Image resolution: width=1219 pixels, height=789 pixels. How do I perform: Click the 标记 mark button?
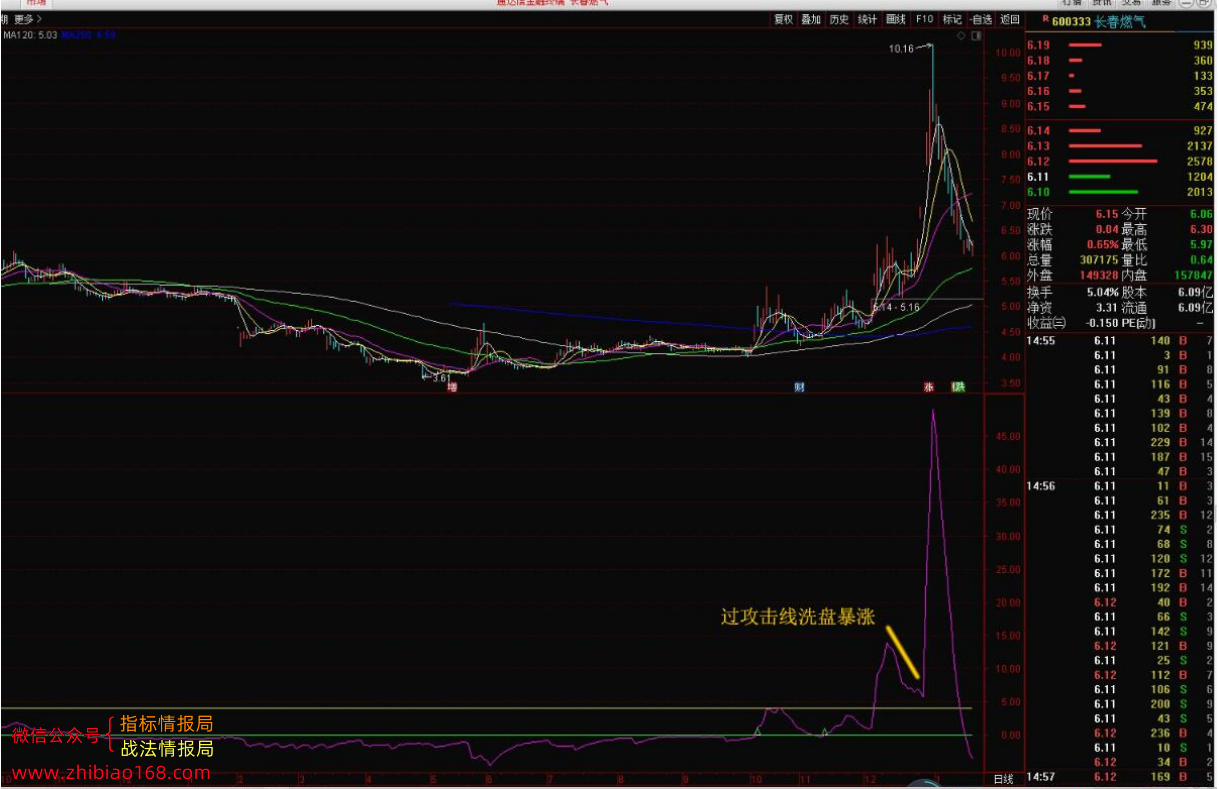(x=952, y=19)
